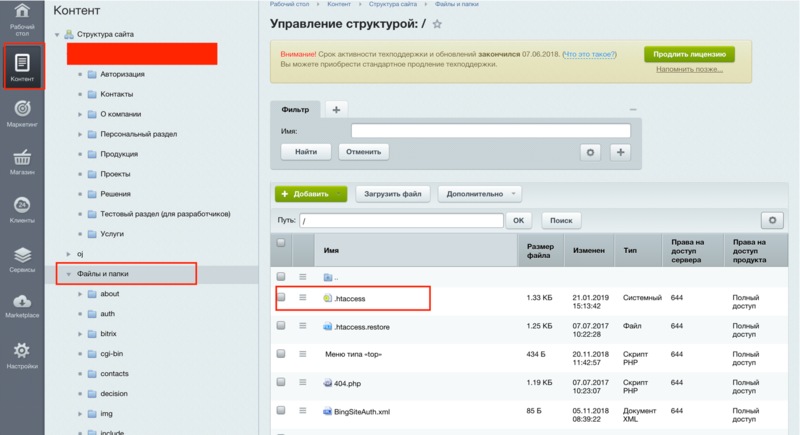Toggle the select-all checkbox in table header
Screen dimensions: 800x435
[281, 242]
